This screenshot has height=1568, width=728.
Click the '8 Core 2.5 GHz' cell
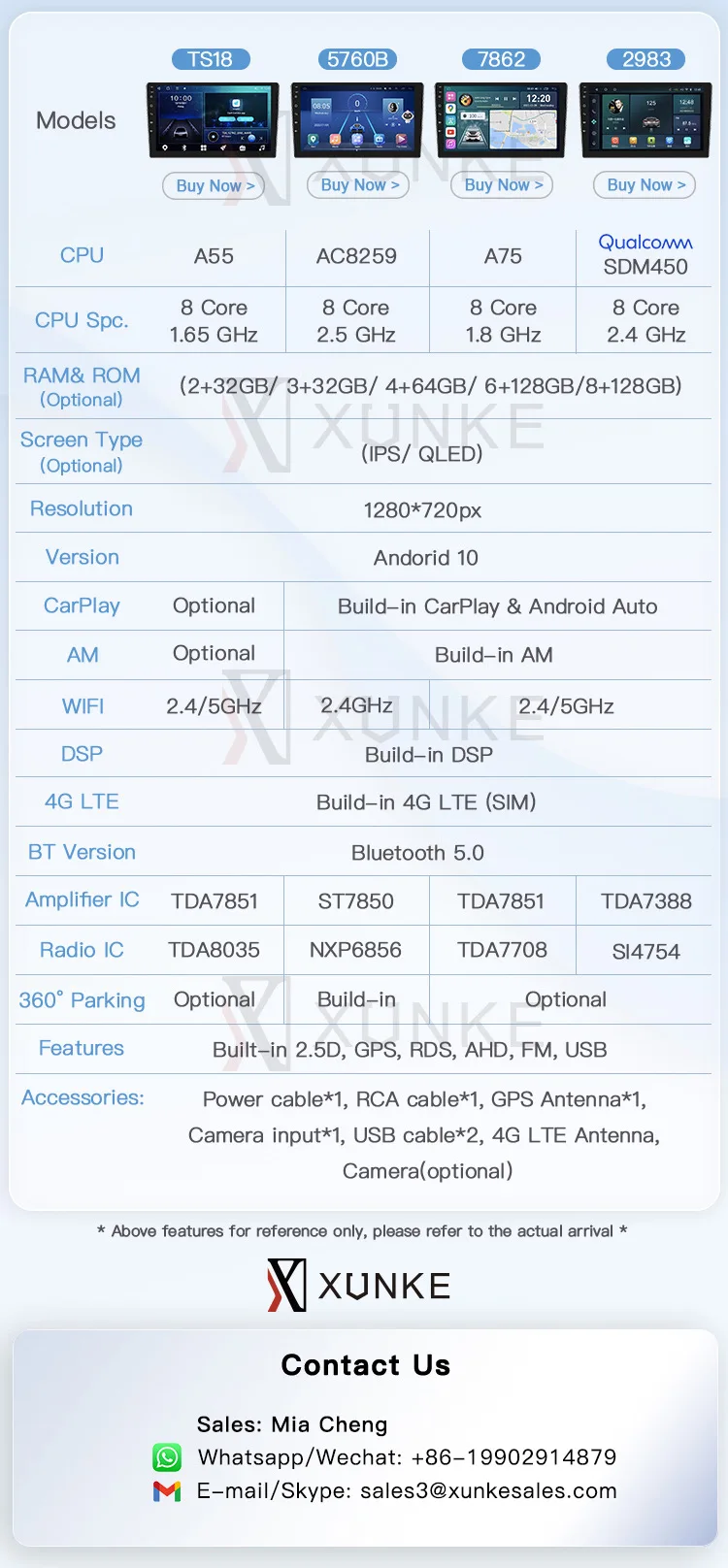(x=356, y=321)
